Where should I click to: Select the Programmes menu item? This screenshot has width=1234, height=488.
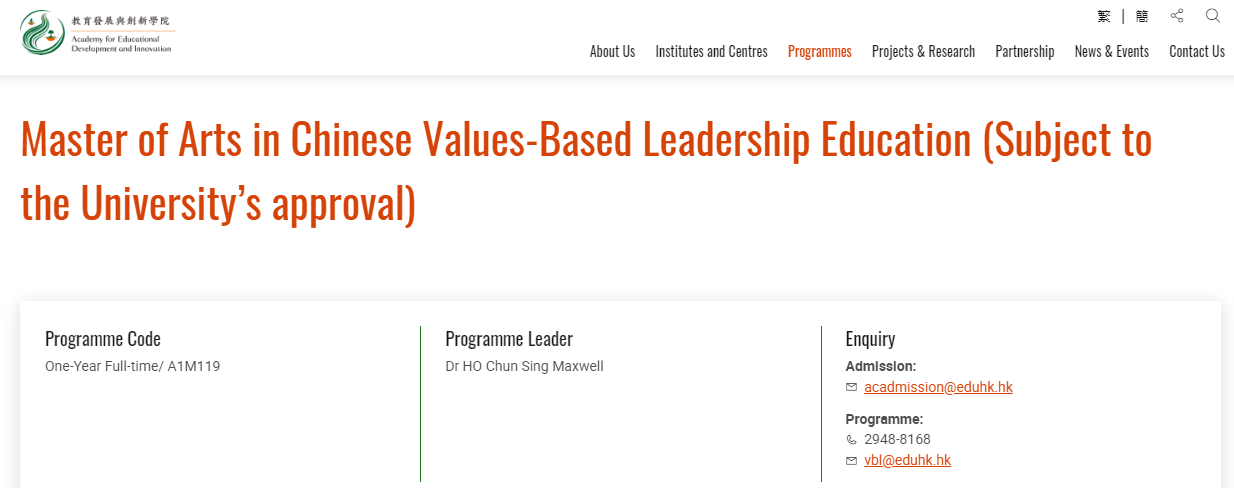pos(820,51)
